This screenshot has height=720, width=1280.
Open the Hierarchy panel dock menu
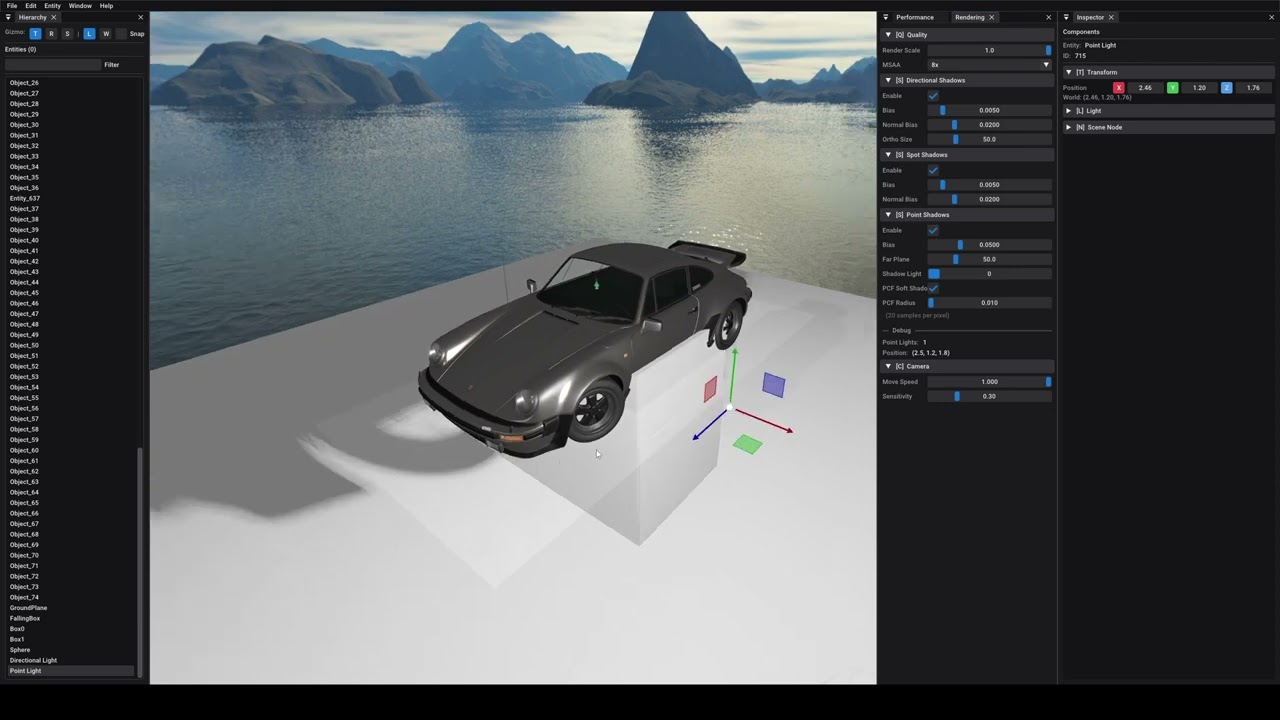tap(8, 17)
